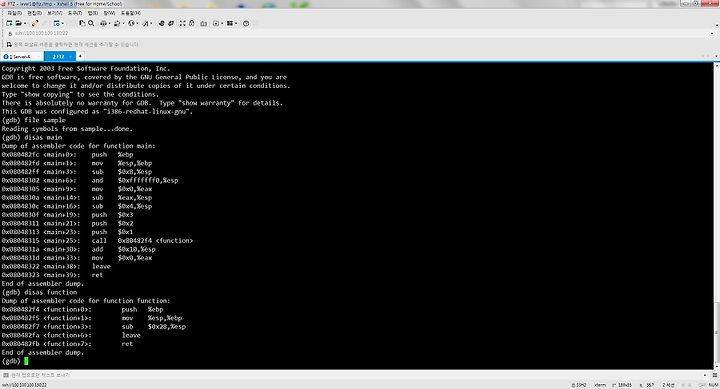Click the Find magnifier icon
Image resolution: width=720 pixels, height=389 pixels.
coord(91,23)
